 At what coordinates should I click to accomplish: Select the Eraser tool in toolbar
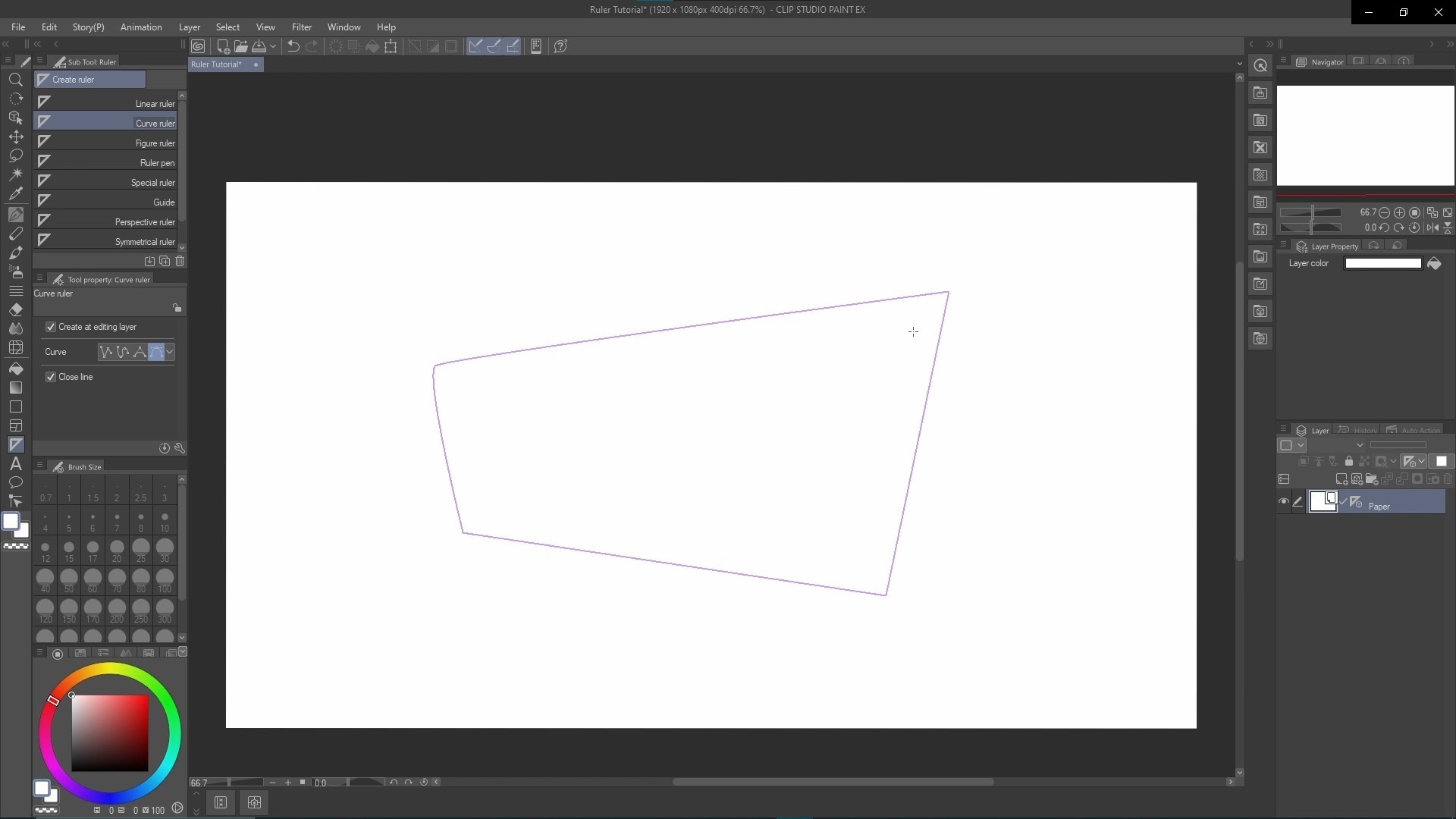[15, 310]
